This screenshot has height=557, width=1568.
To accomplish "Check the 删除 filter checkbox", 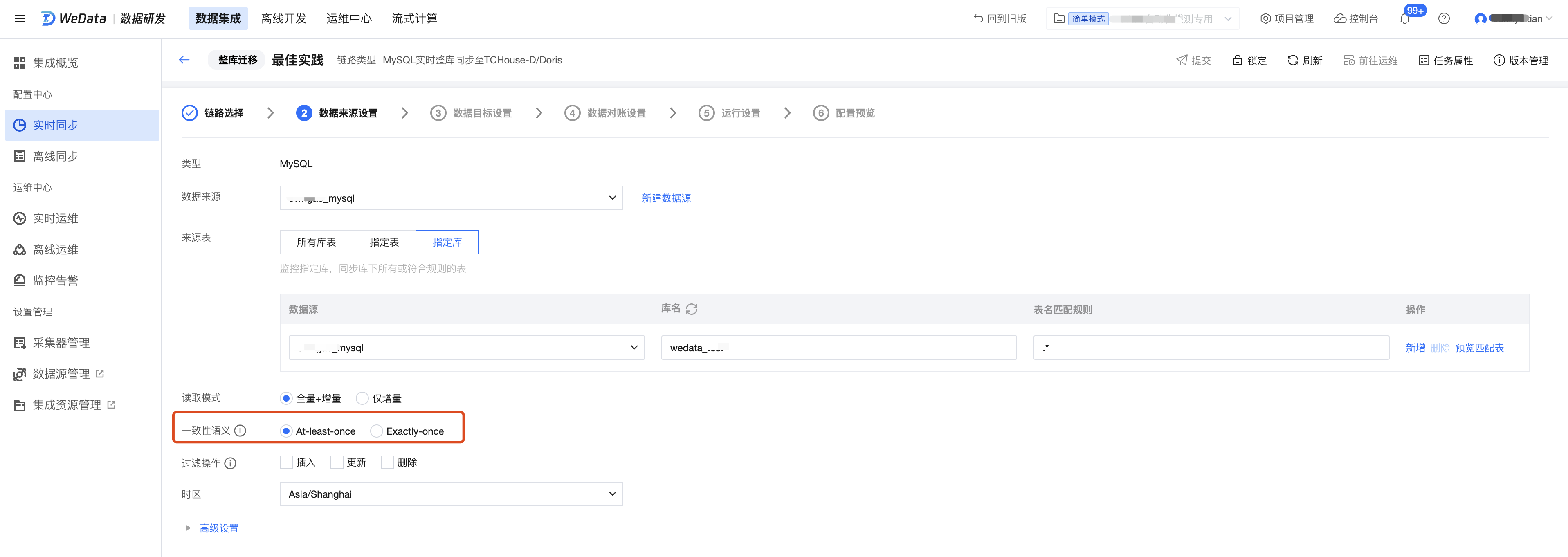I will click(388, 463).
